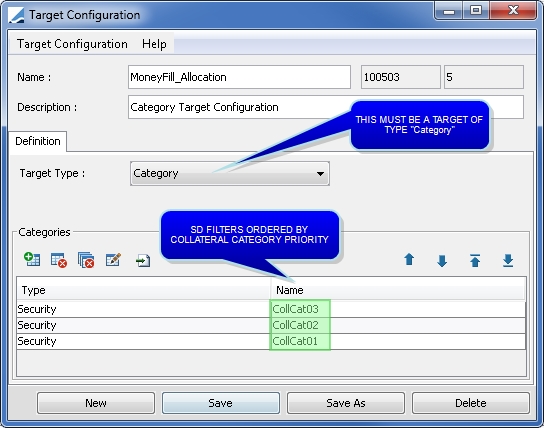Click the Save As button
Screen dimensions: 544x428
pos(346,403)
